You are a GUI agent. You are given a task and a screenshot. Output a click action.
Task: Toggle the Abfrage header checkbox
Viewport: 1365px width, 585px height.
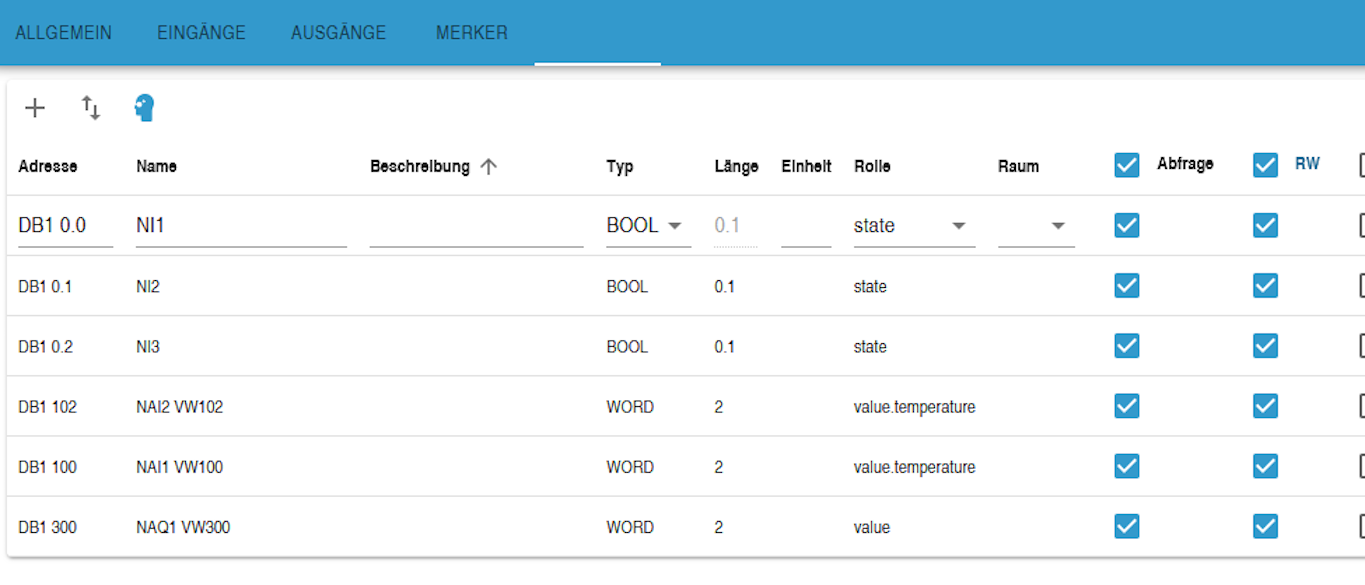(1127, 165)
